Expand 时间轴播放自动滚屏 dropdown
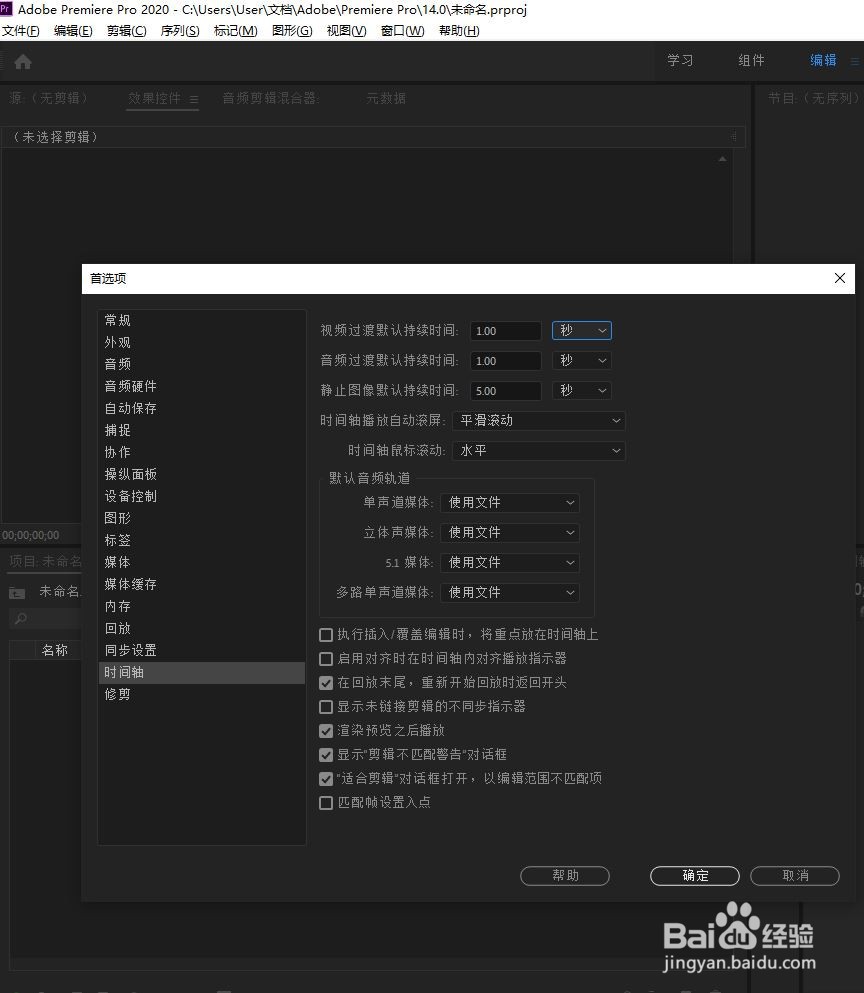 (538, 421)
